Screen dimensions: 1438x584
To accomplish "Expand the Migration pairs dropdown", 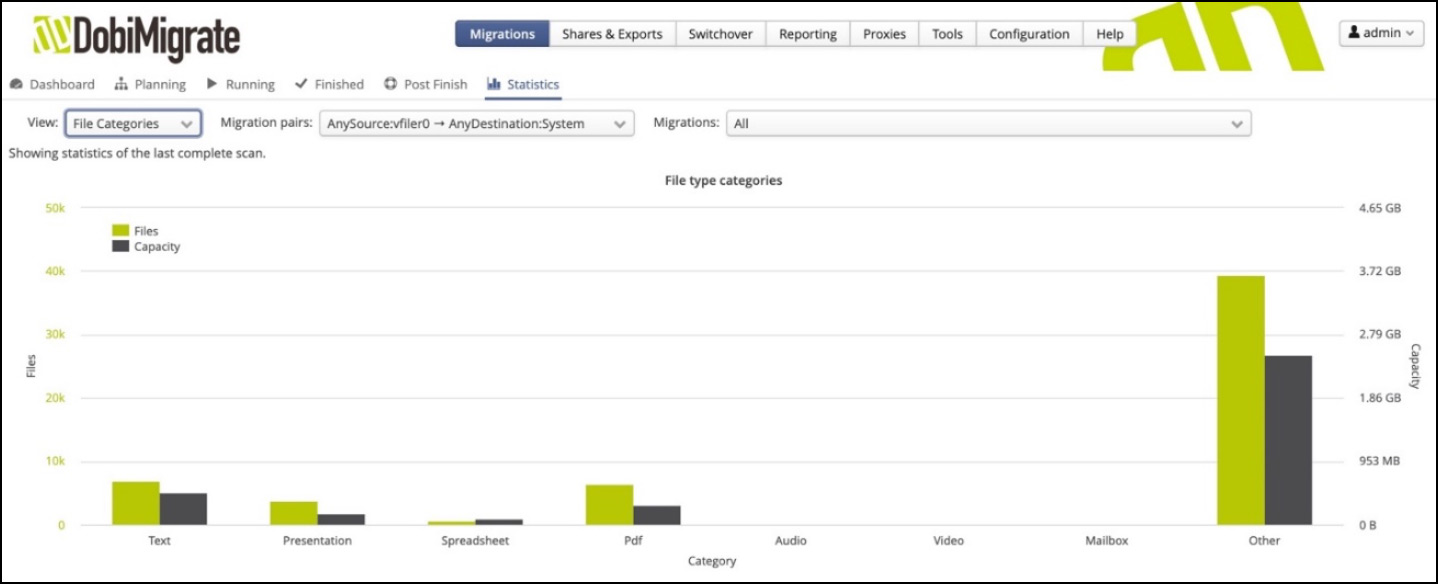I will click(x=476, y=124).
